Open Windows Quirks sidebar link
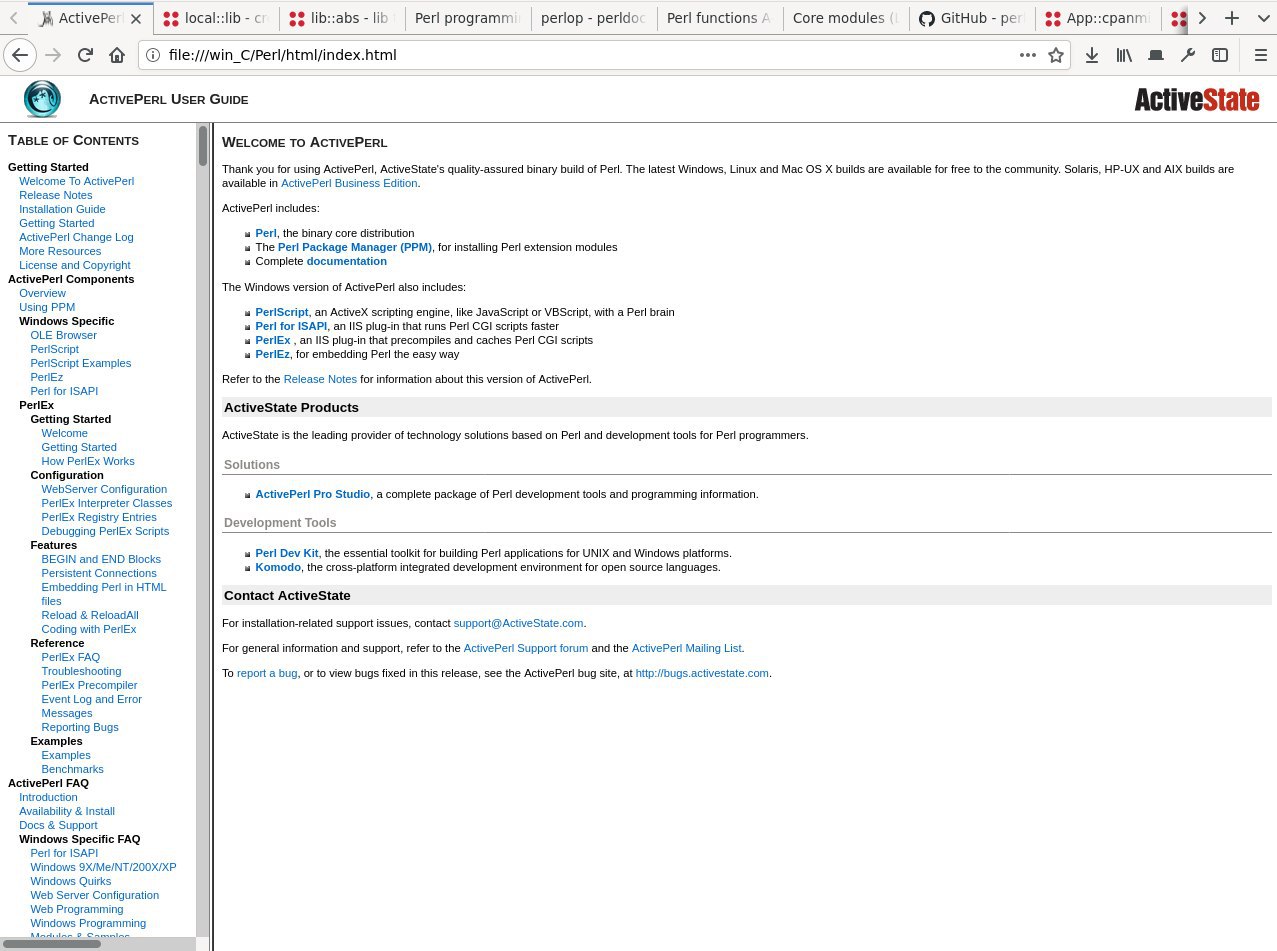1277x951 pixels. tap(71, 881)
